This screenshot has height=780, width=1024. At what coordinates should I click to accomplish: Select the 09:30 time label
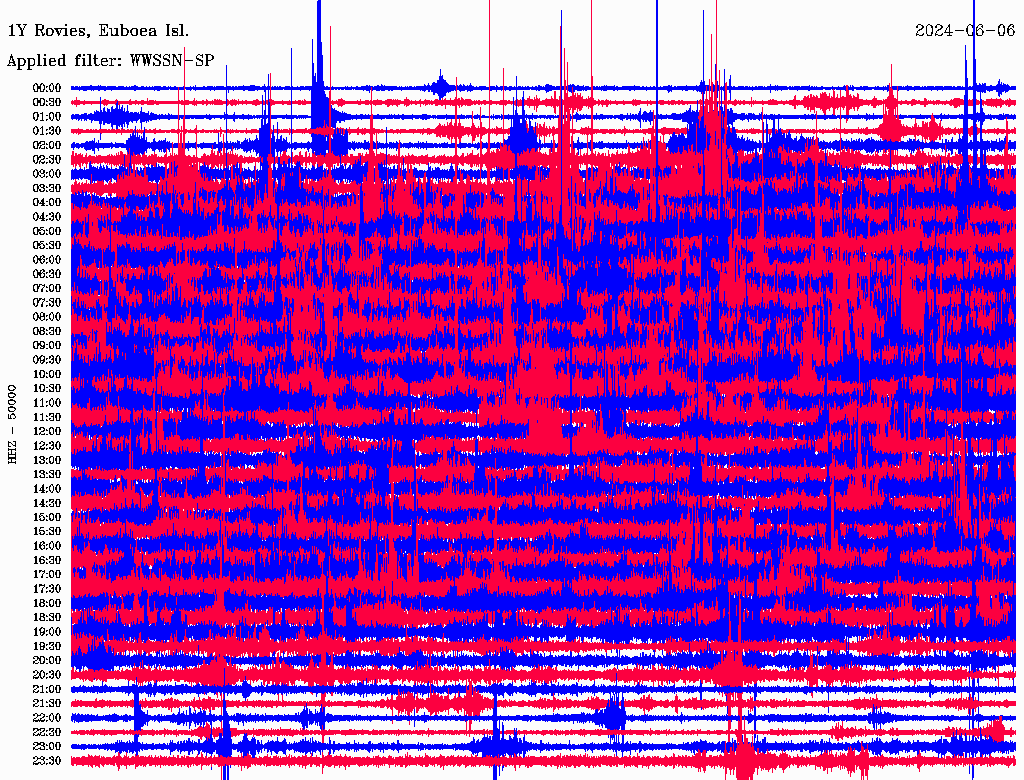pyautogui.click(x=47, y=360)
